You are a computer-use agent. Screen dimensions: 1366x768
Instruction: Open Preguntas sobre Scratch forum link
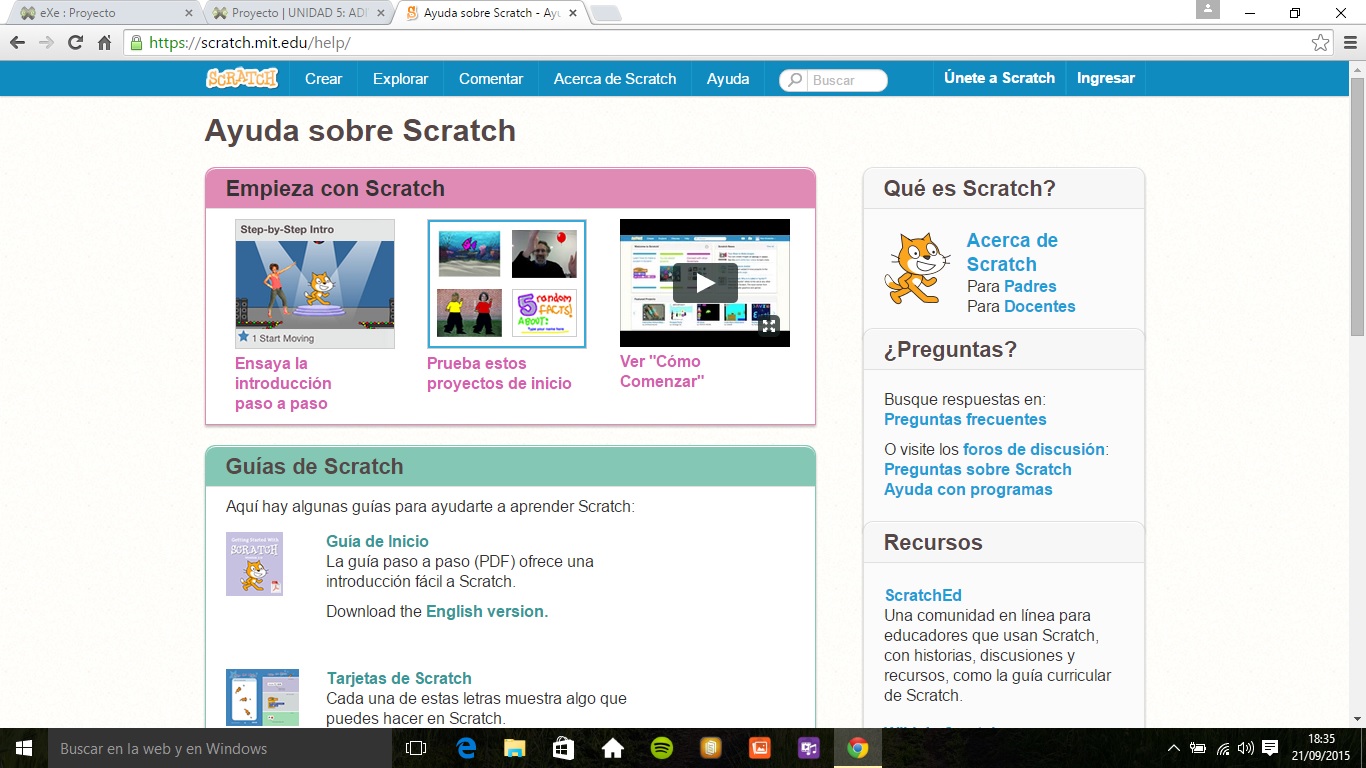coord(978,470)
